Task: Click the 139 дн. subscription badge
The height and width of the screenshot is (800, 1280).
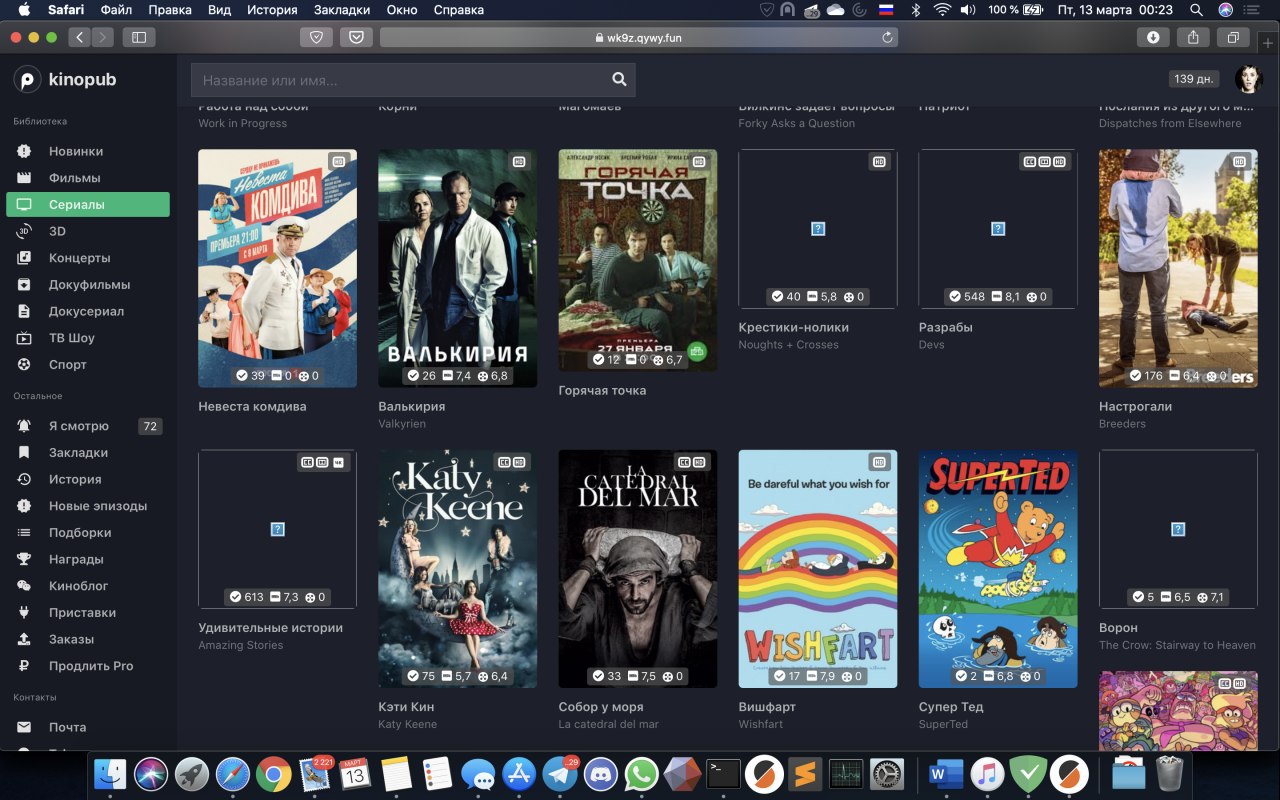Action: pos(1194,79)
